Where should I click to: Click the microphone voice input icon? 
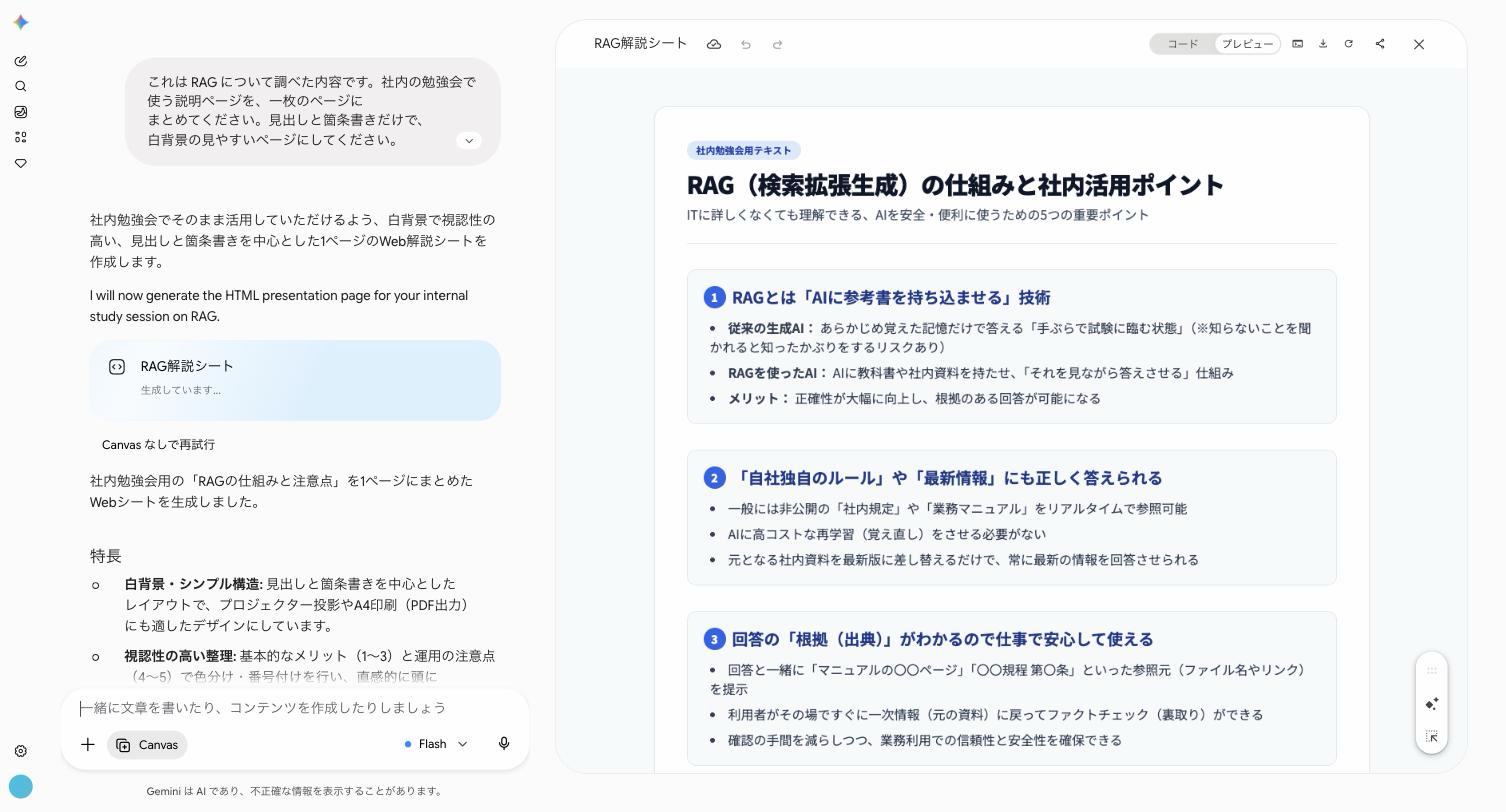coord(504,744)
